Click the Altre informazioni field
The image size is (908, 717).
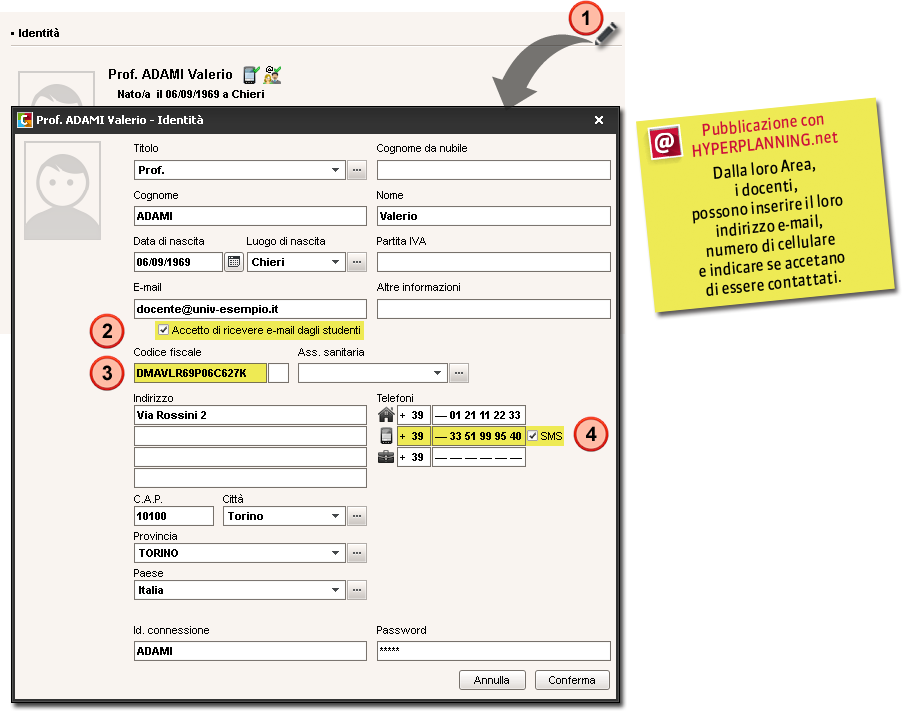[493, 309]
